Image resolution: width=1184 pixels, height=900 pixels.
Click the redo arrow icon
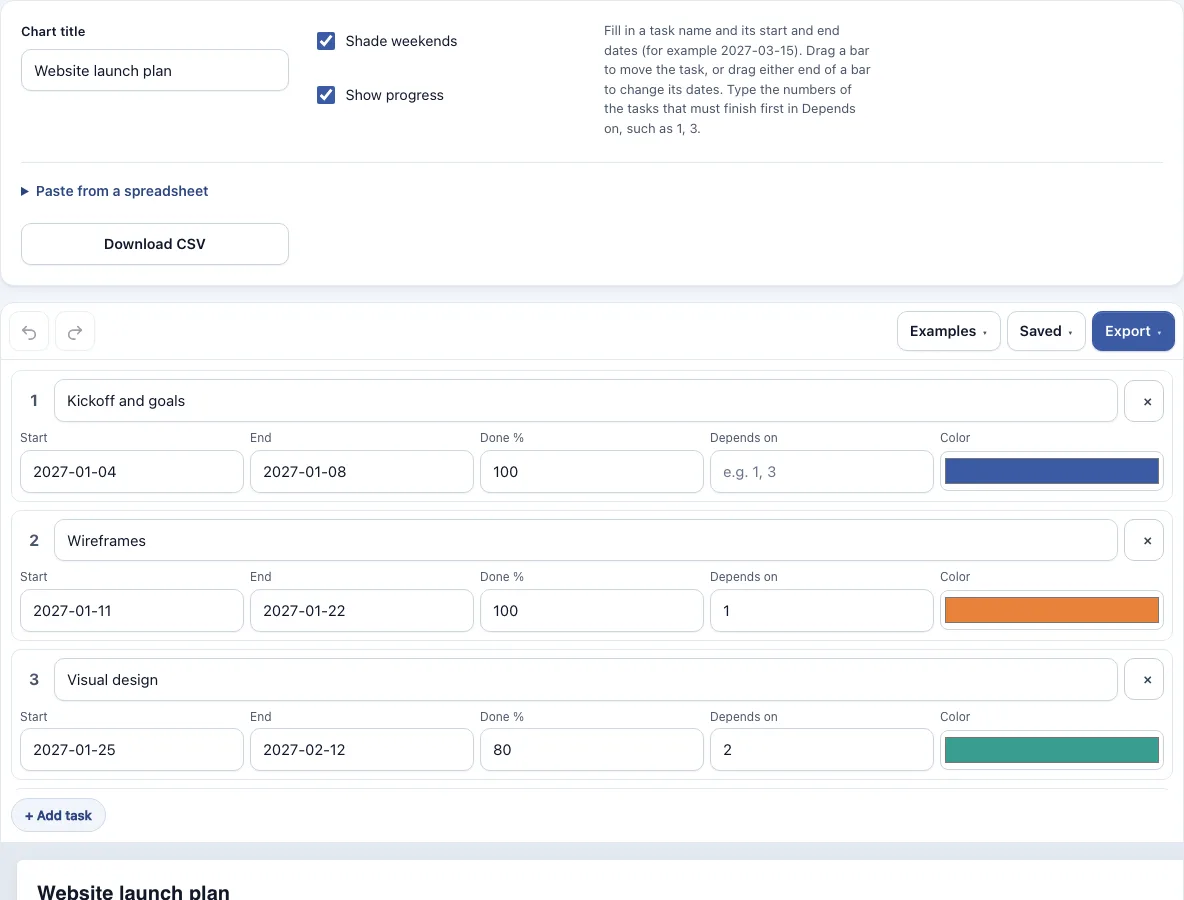pos(75,332)
